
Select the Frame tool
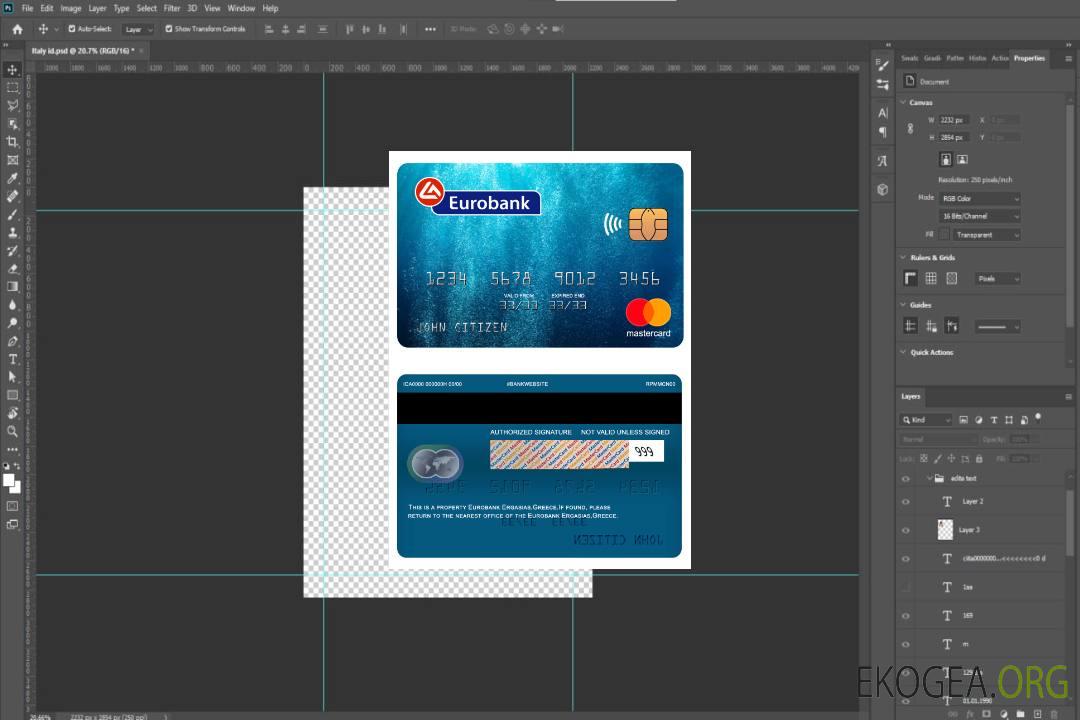tap(12, 160)
